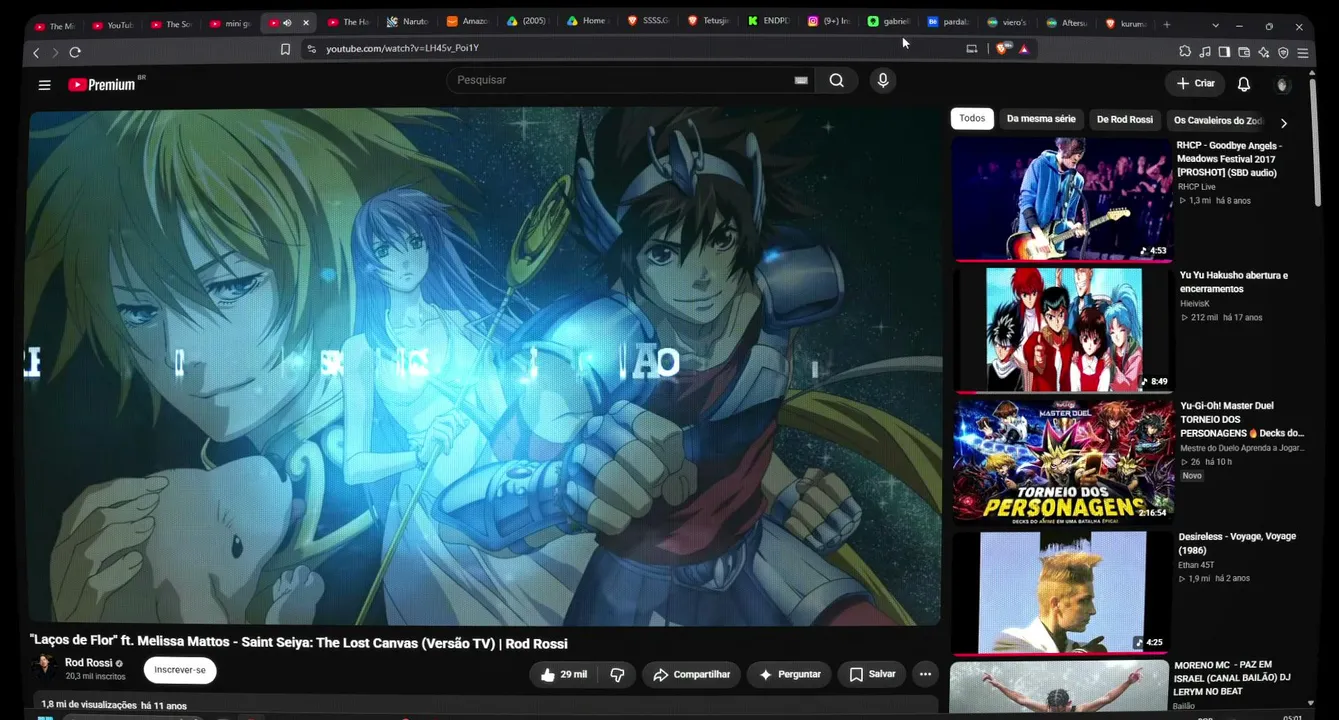
Task: Open the RHCP concert thumbnail
Action: [1061, 198]
